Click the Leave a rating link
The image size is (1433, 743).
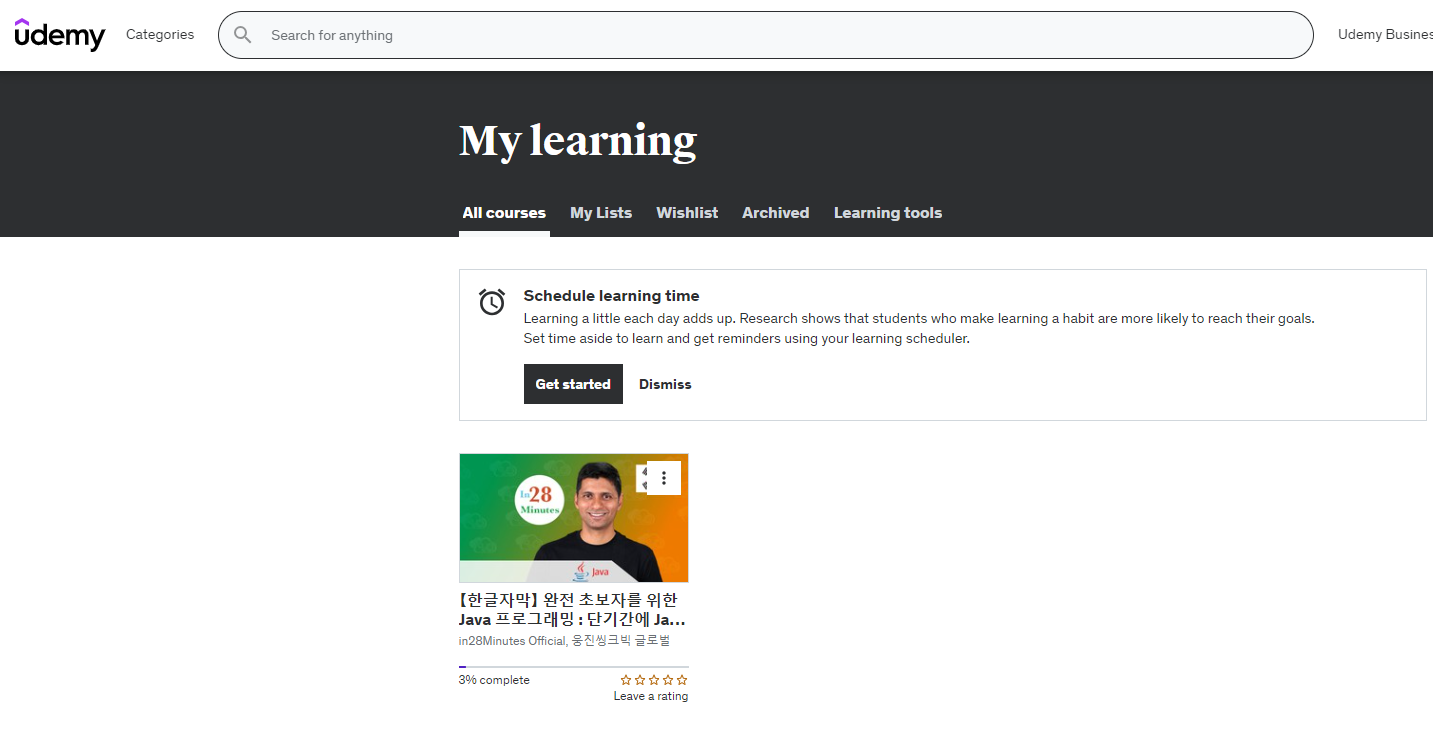point(651,696)
